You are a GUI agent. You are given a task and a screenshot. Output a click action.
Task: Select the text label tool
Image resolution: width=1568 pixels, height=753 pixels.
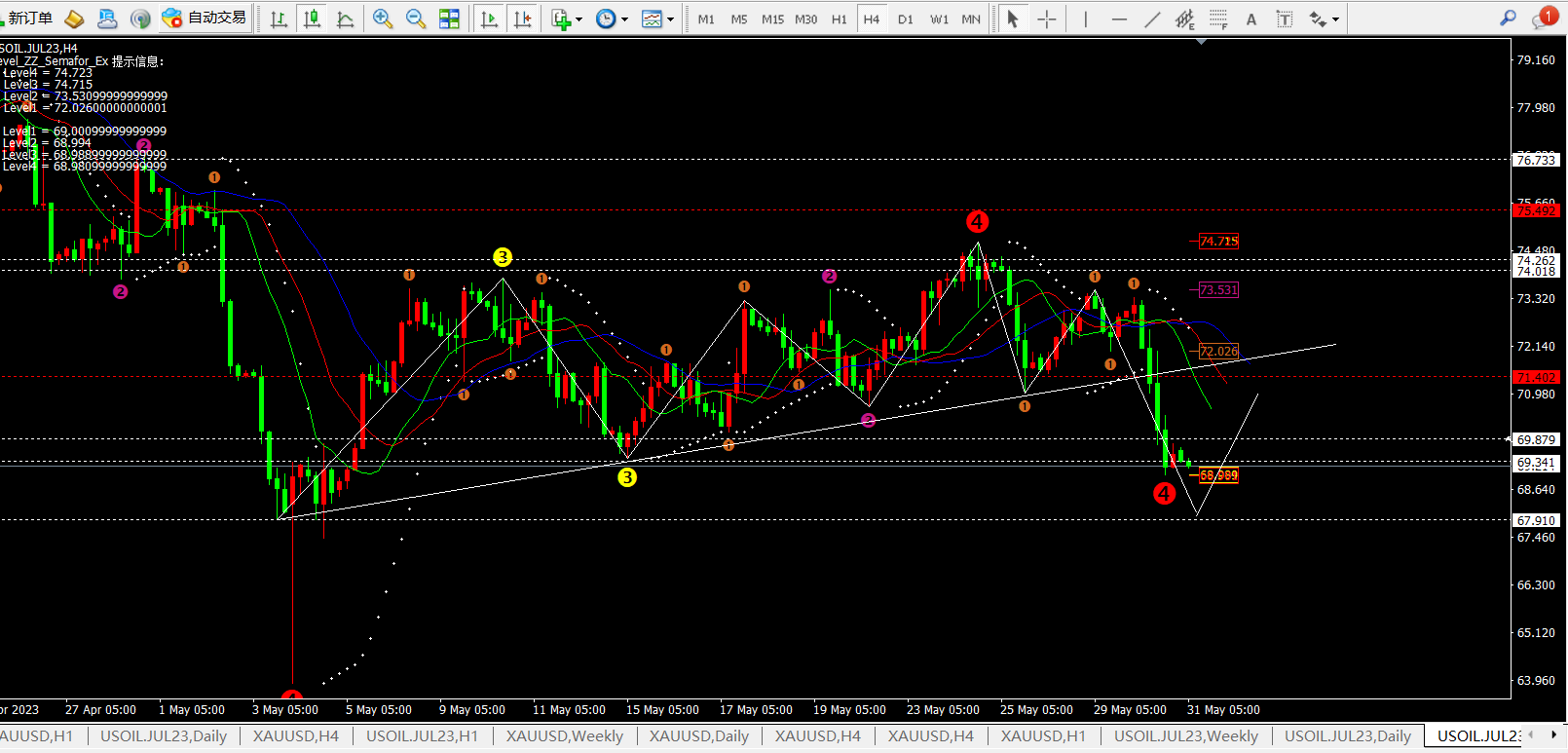(x=1285, y=19)
